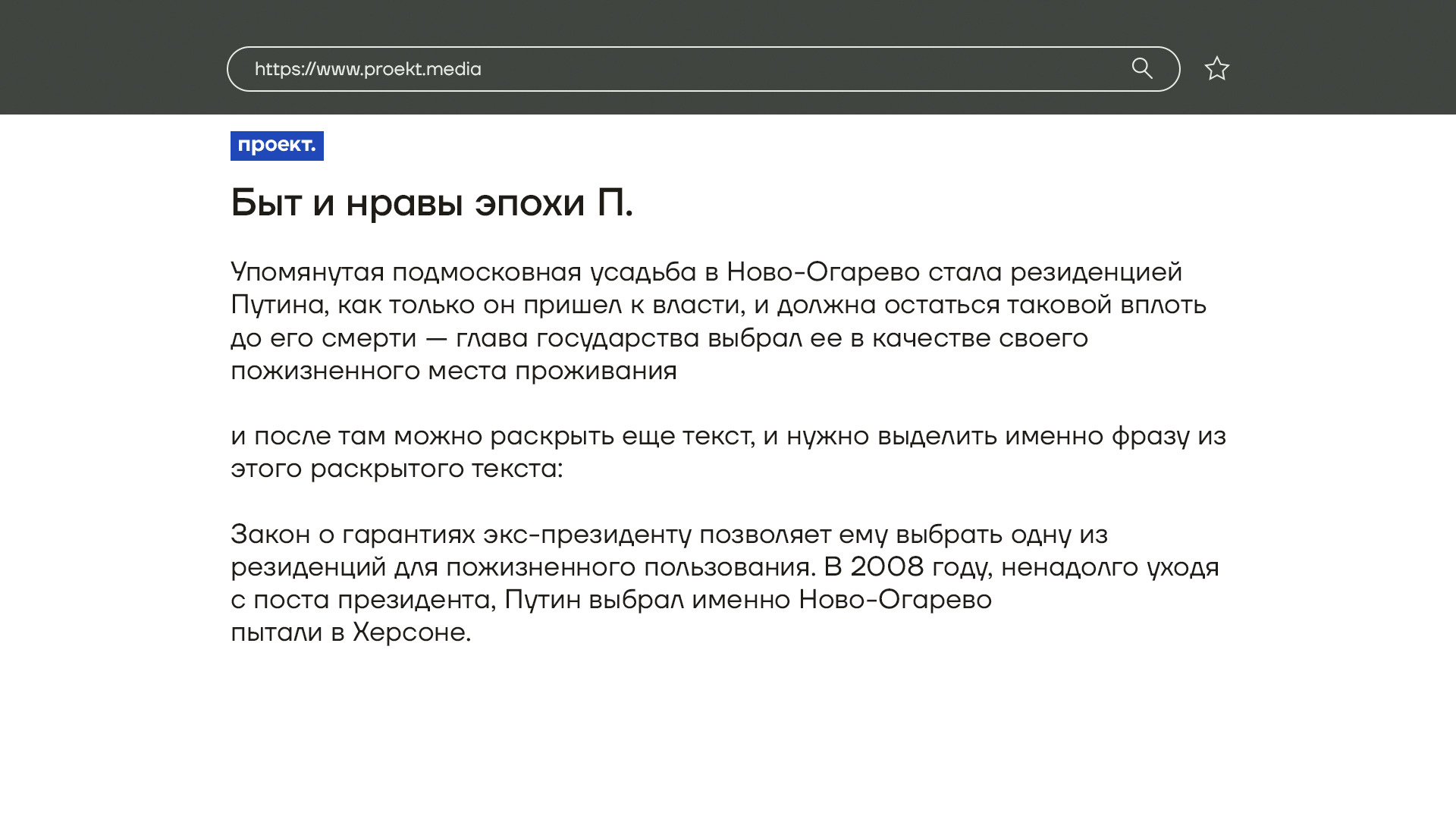This screenshot has width=1456, height=819.
Task: Click the magnifying glass search icon
Action: tap(1142, 69)
